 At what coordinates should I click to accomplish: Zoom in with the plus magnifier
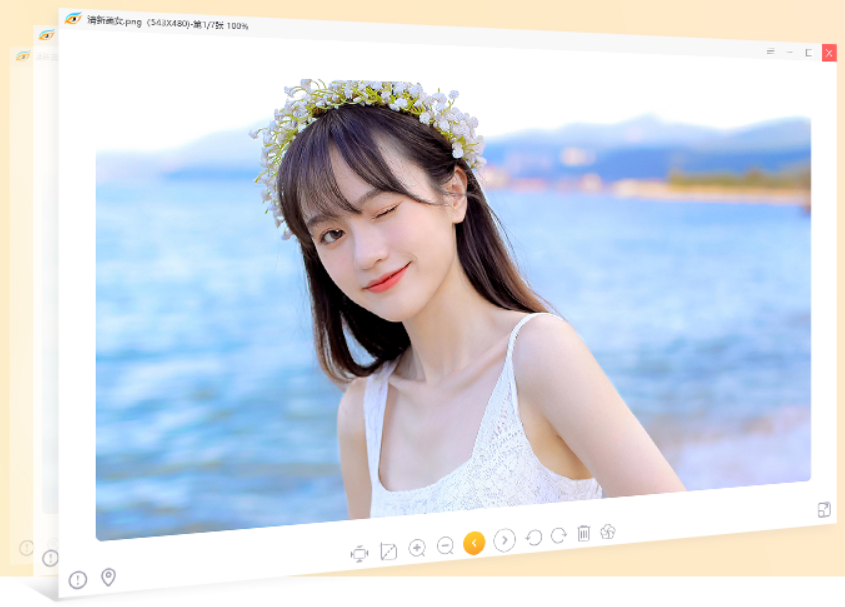(x=417, y=548)
